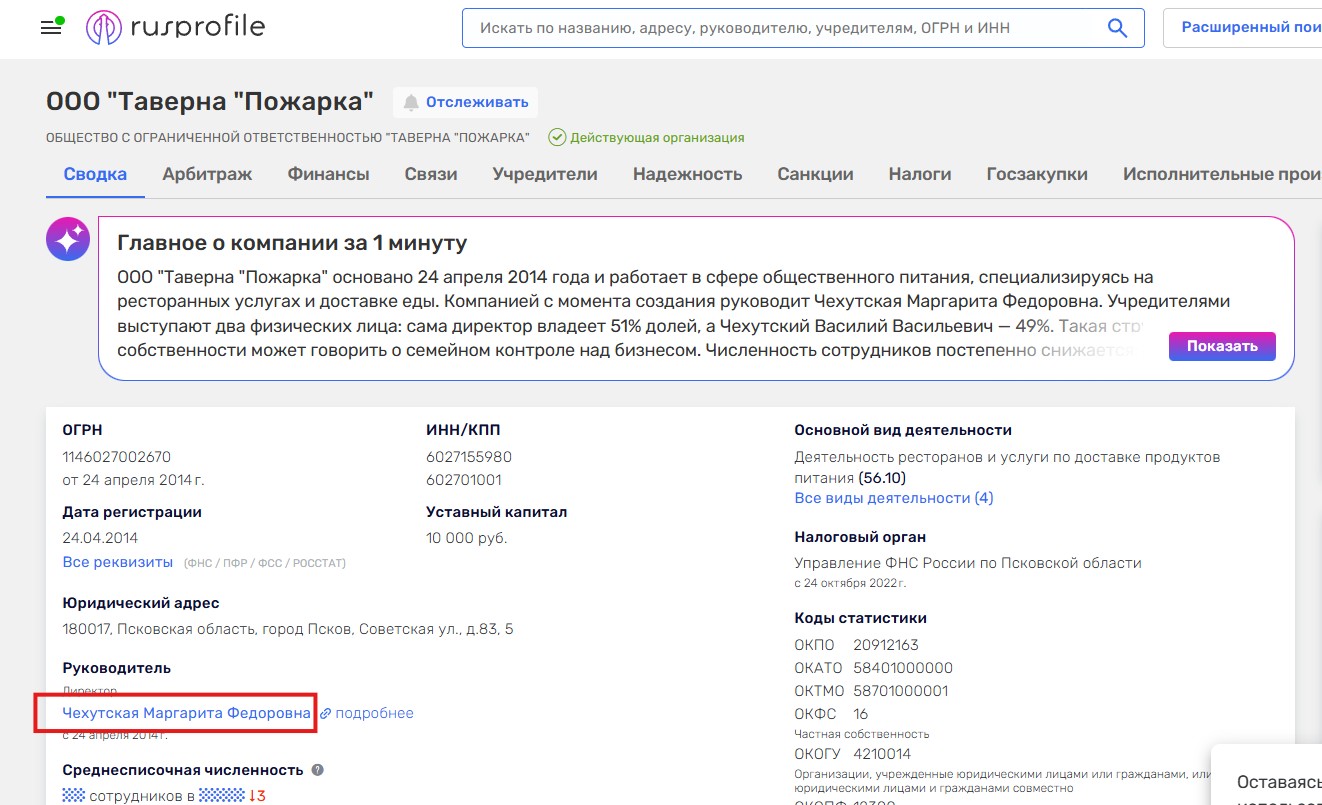This screenshot has width=1322, height=805.
Task: Click the green checkmark status icon
Action: [x=557, y=138]
